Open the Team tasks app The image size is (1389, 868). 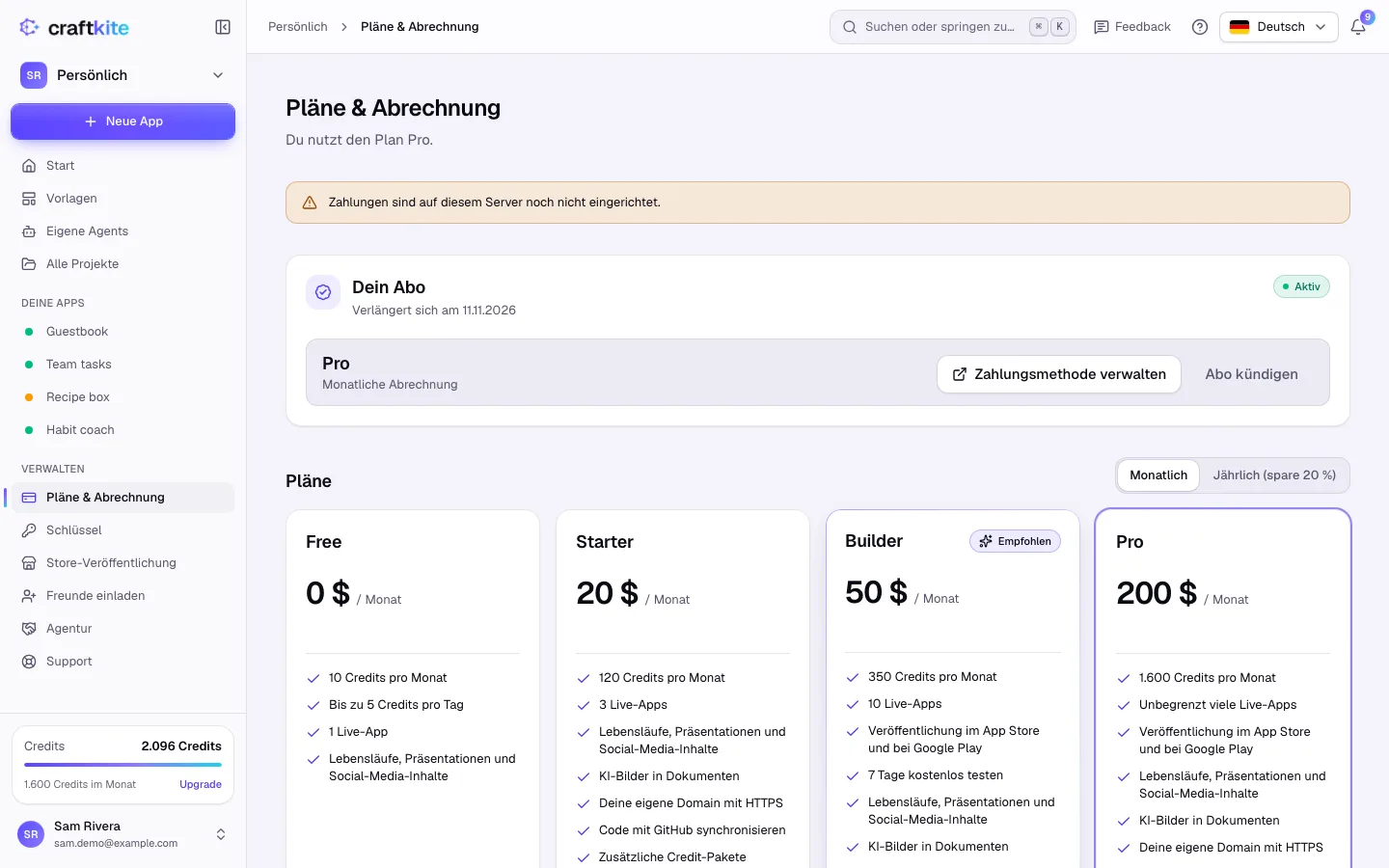123,365
